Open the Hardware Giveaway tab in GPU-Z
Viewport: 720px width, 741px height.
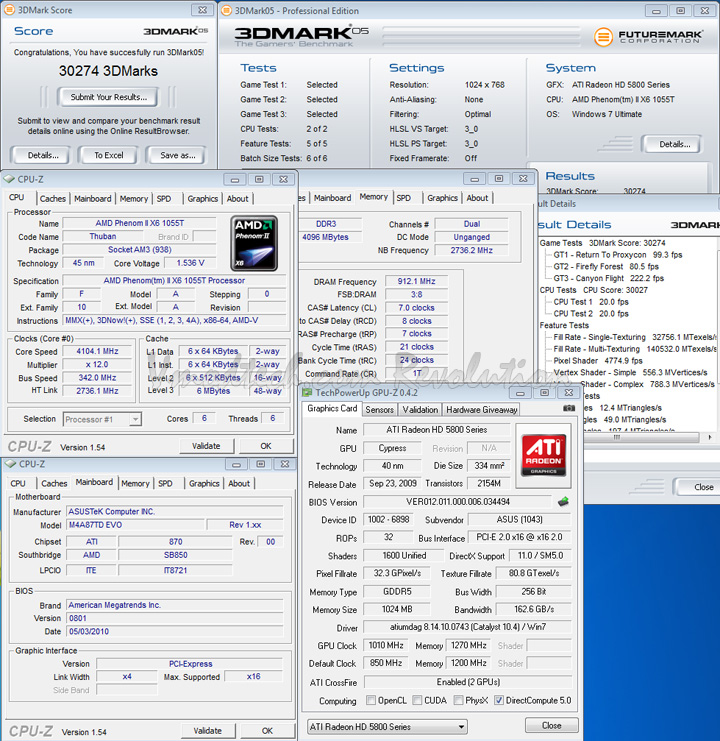481,410
